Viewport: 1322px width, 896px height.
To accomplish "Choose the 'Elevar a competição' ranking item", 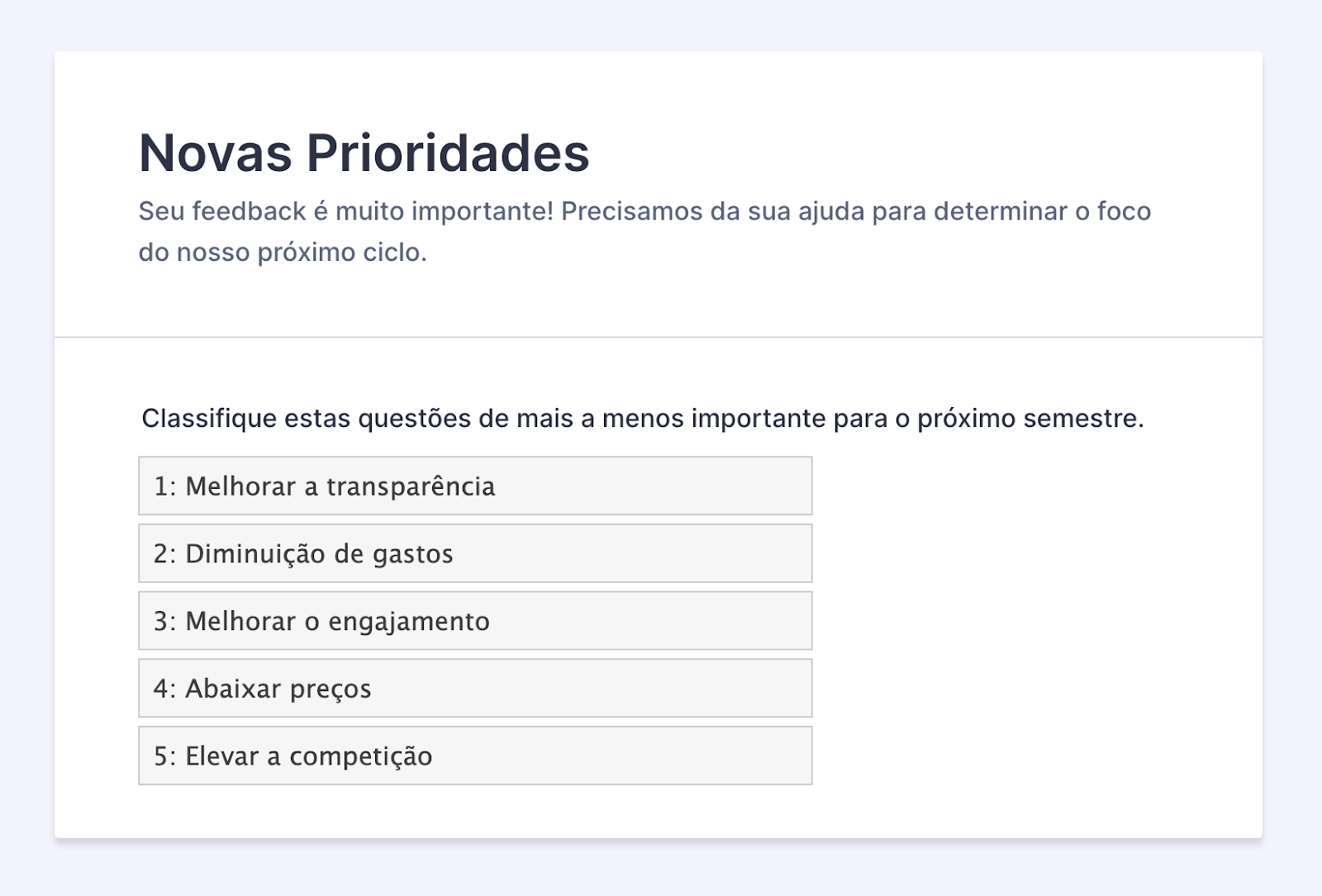I will click(474, 756).
